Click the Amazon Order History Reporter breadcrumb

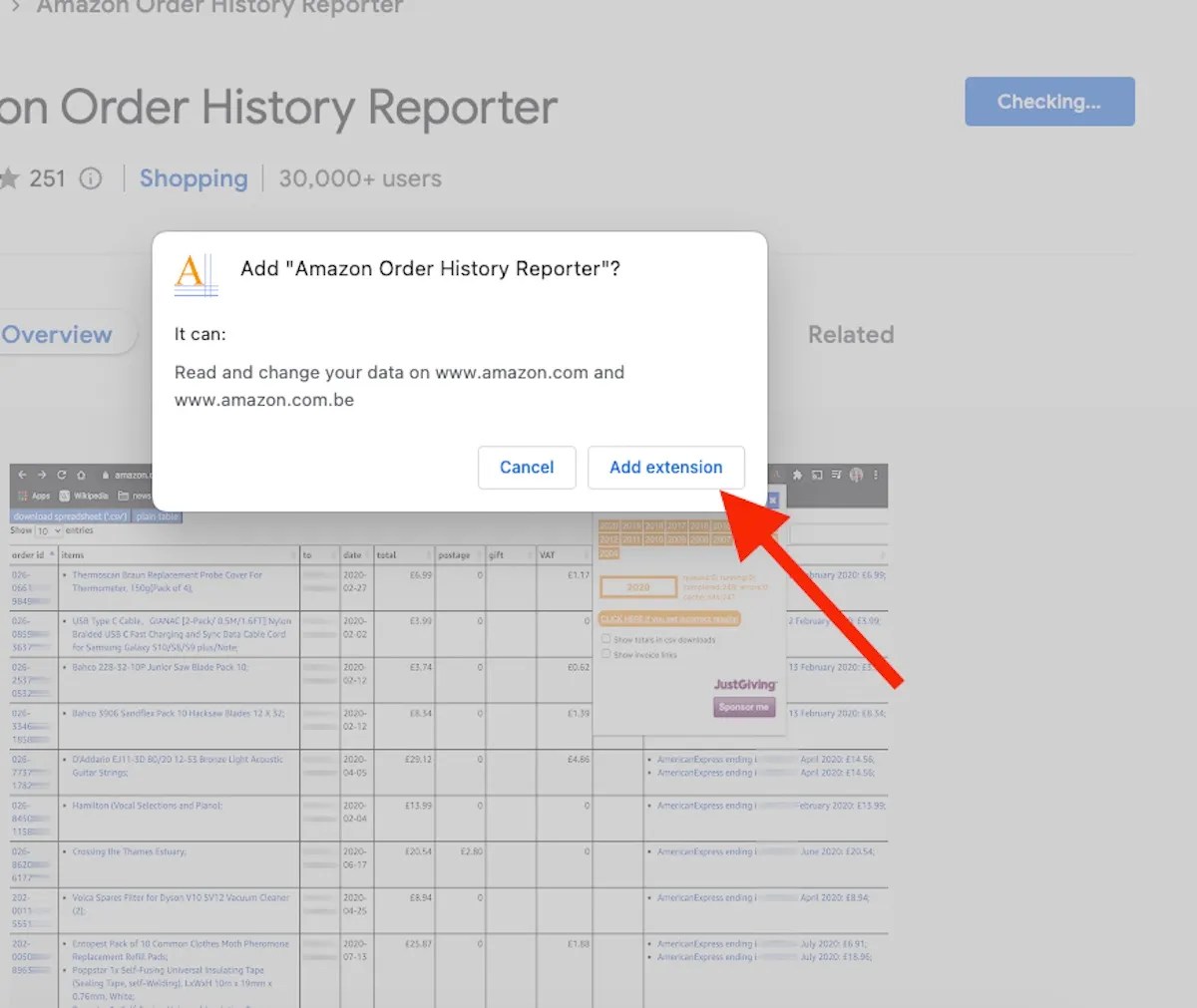click(219, 7)
